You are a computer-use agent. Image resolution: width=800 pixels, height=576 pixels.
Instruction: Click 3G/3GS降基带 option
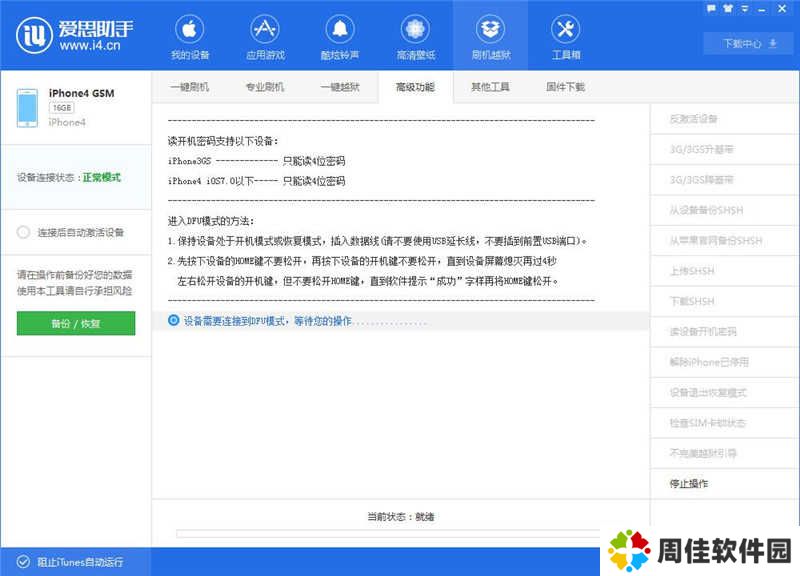click(x=724, y=180)
